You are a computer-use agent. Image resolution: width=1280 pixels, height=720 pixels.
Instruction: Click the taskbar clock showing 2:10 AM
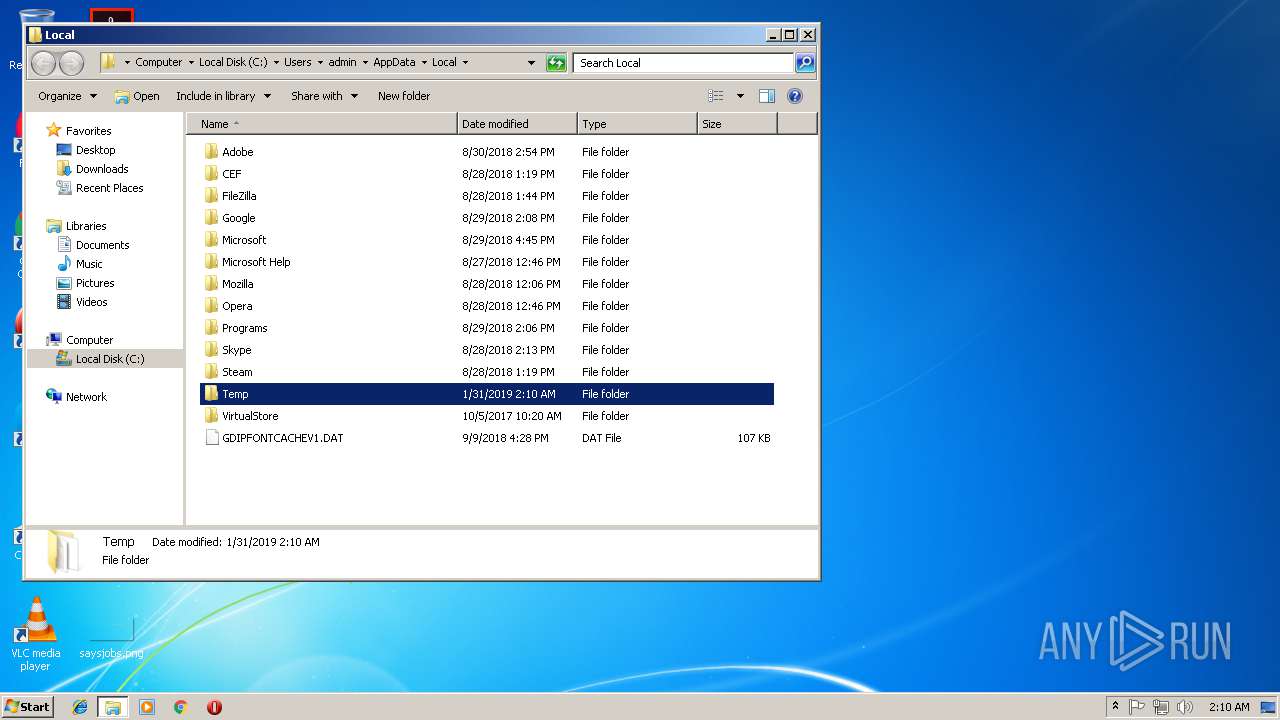click(1229, 707)
